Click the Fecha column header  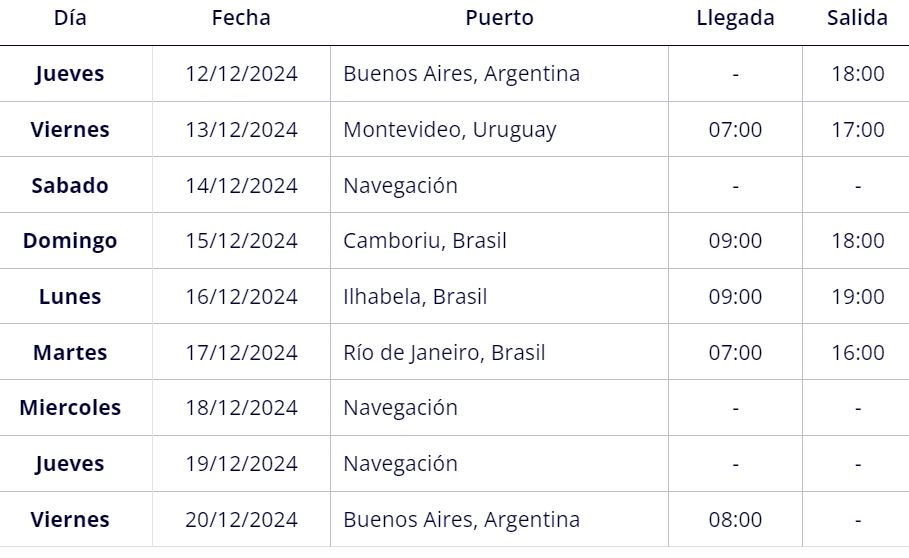tap(241, 18)
